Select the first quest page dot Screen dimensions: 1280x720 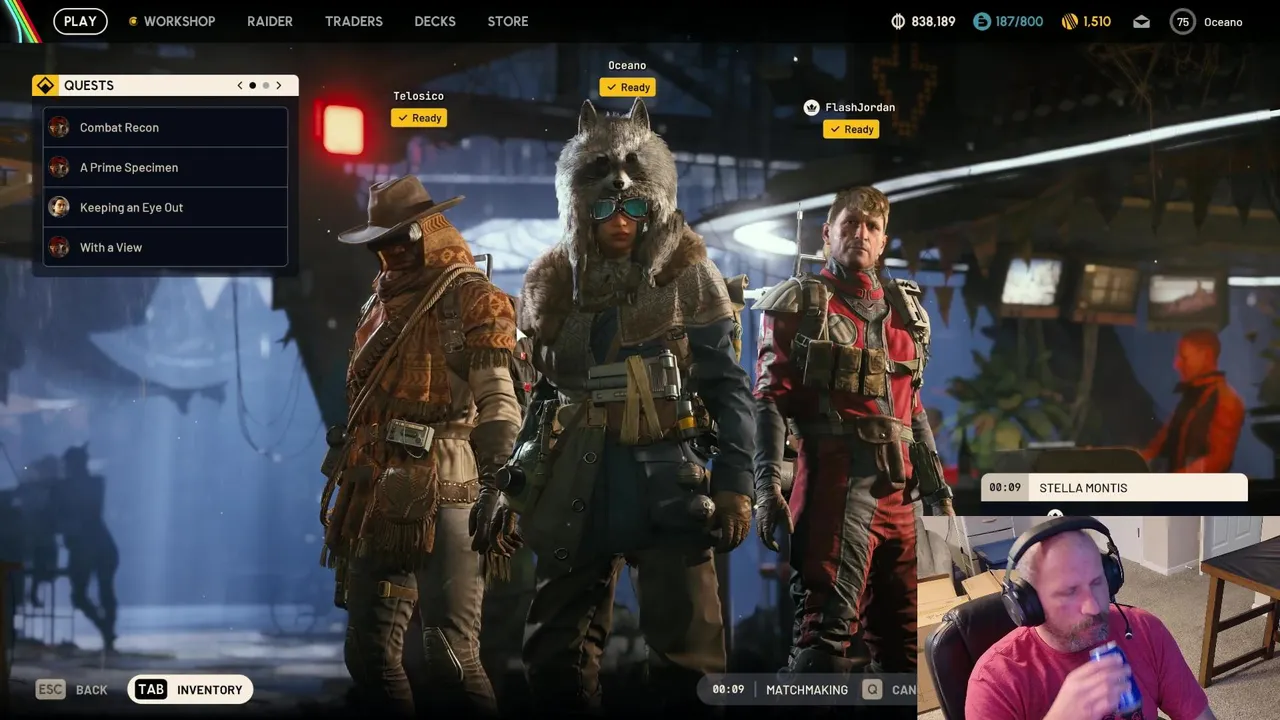point(252,86)
